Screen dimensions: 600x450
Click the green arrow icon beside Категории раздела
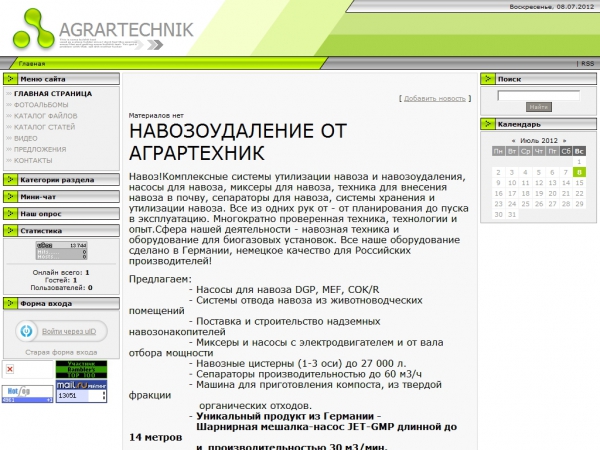[x=10, y=179]
